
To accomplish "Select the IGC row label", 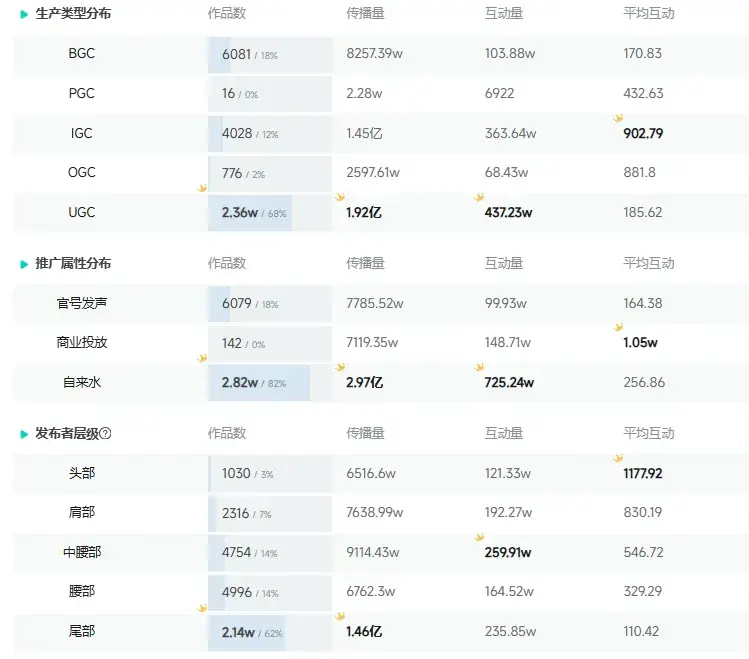I will (x=82, y=133).
